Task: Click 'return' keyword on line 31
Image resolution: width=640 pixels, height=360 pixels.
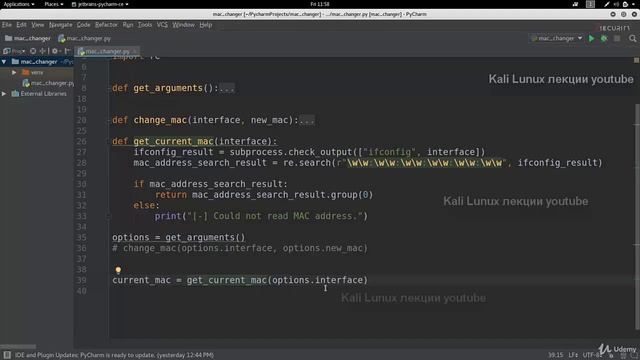Action: [x=171, y=195]
